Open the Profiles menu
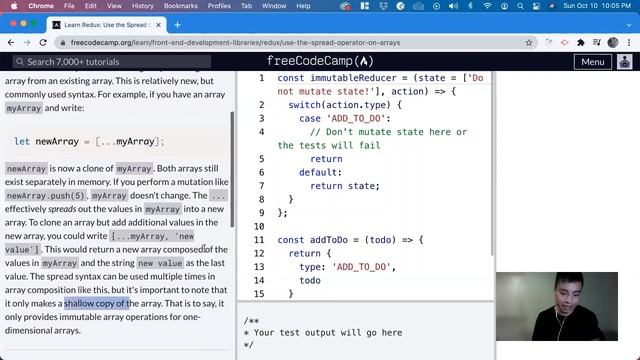Image resolution: width=640 pixels, height=360 pixels. point(219,6)
